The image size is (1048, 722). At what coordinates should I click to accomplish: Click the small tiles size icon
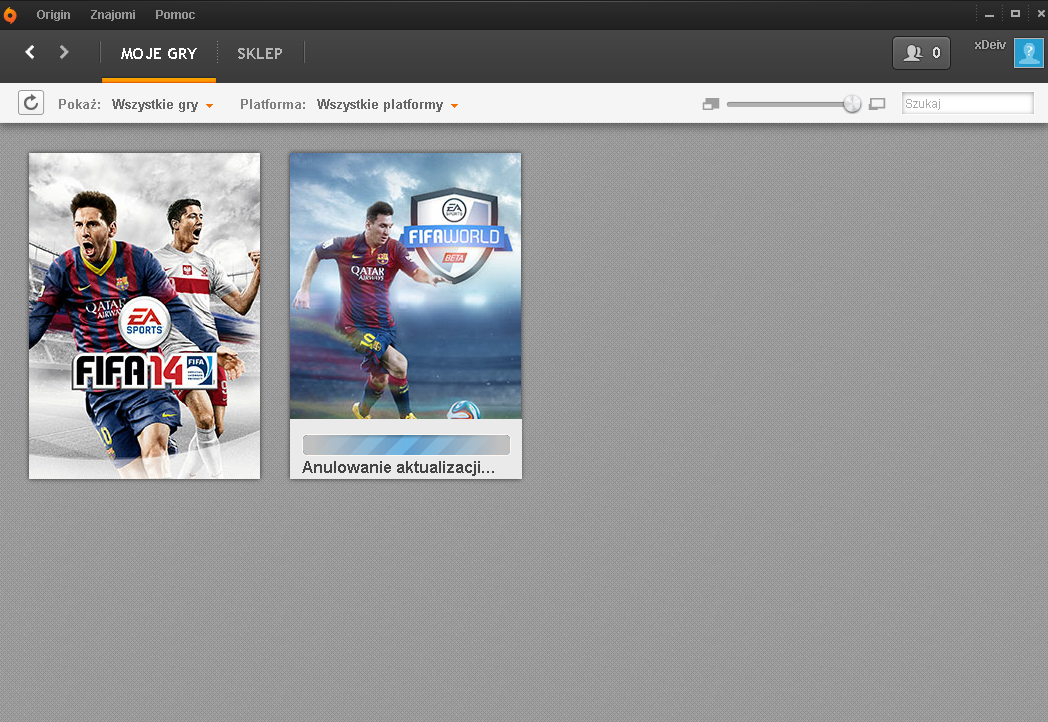710,104
